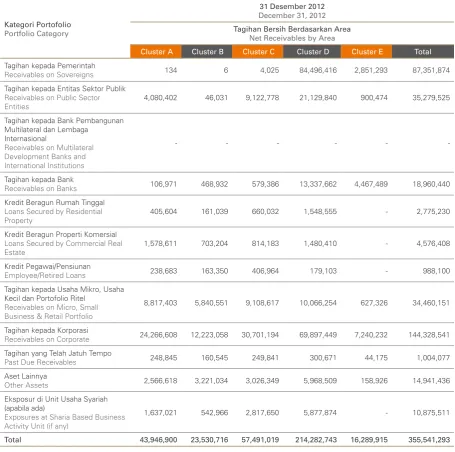
Task: Click total 144,328,541 for Corporate
Action: click(x=429, y=335)
